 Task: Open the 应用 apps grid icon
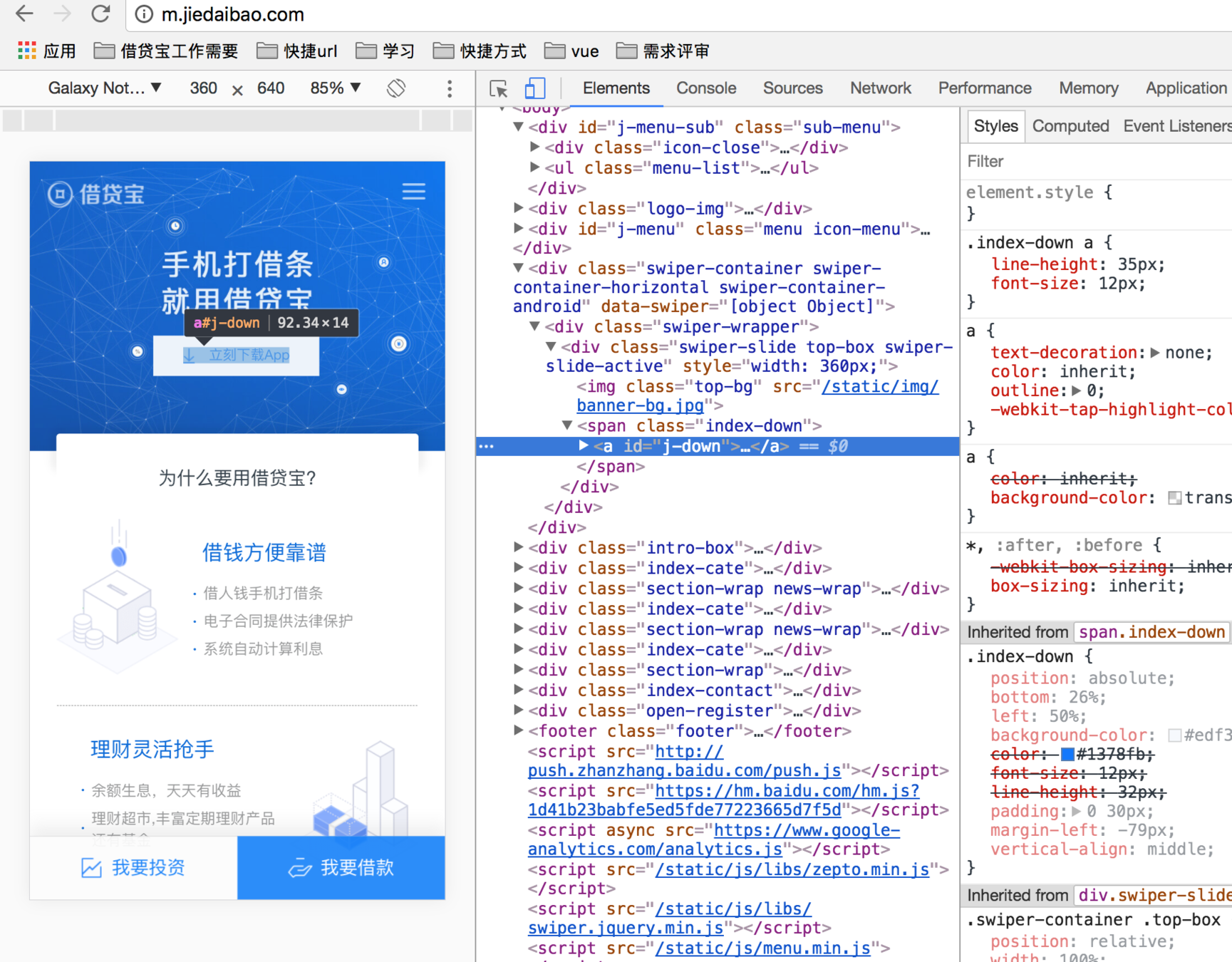[27, 51]
